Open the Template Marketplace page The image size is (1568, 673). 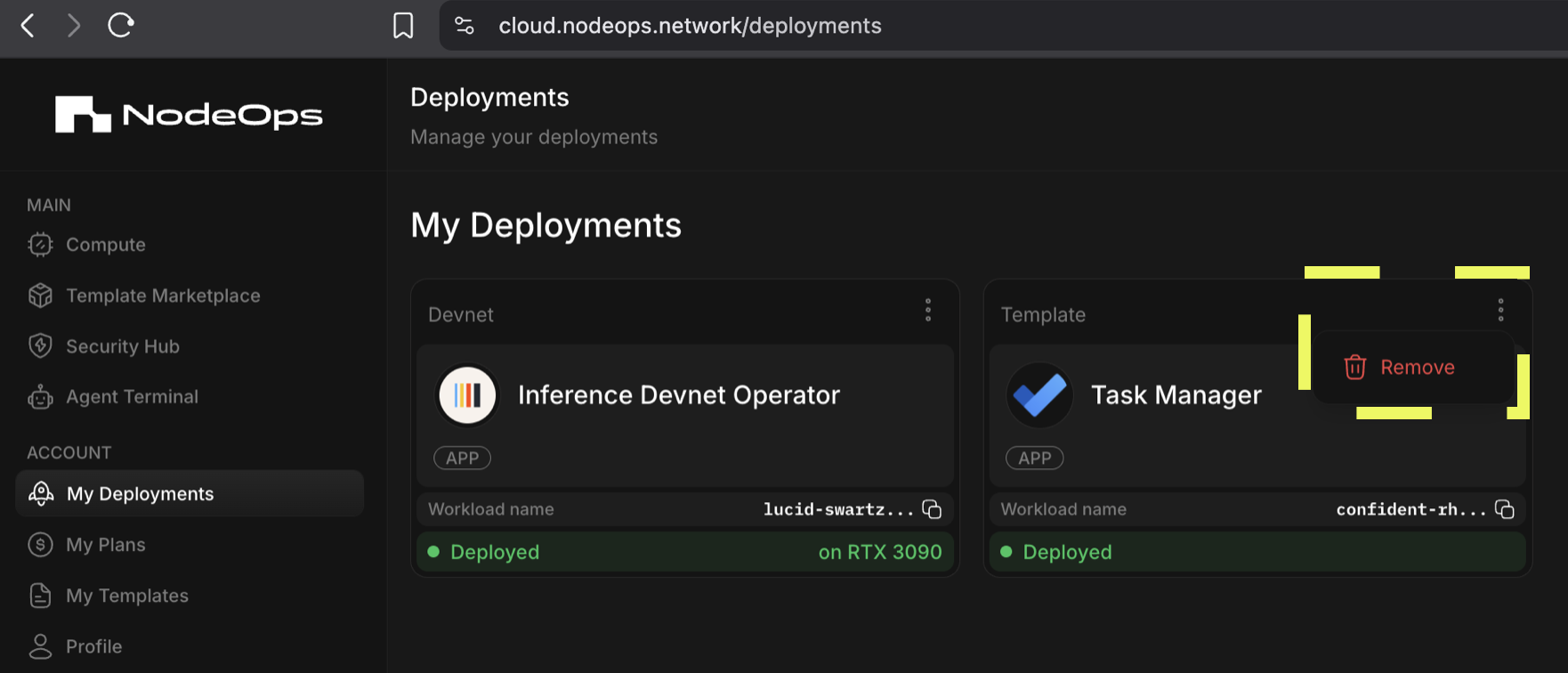click(x=162, y=296)
